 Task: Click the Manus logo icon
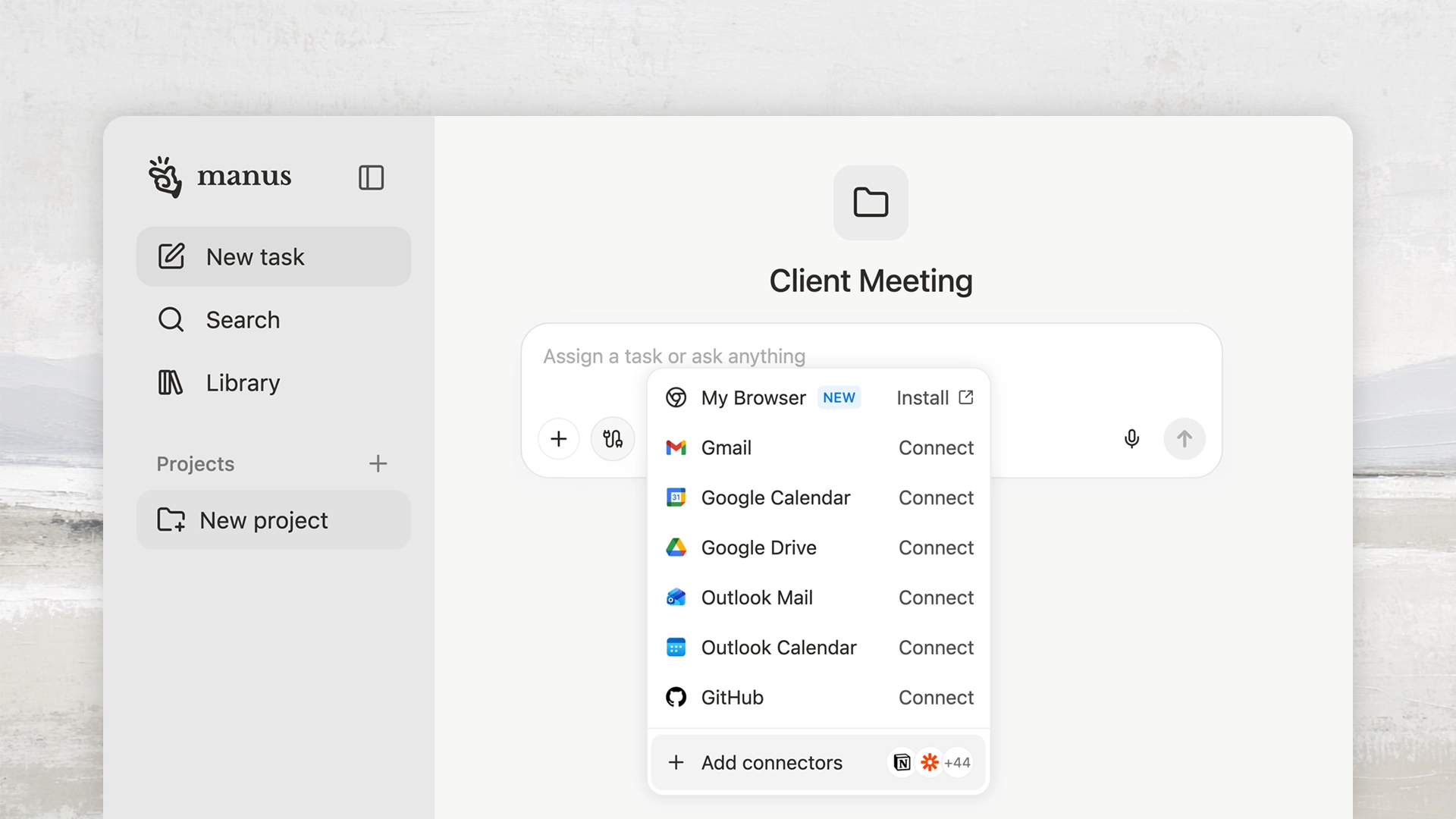point(165,177)
